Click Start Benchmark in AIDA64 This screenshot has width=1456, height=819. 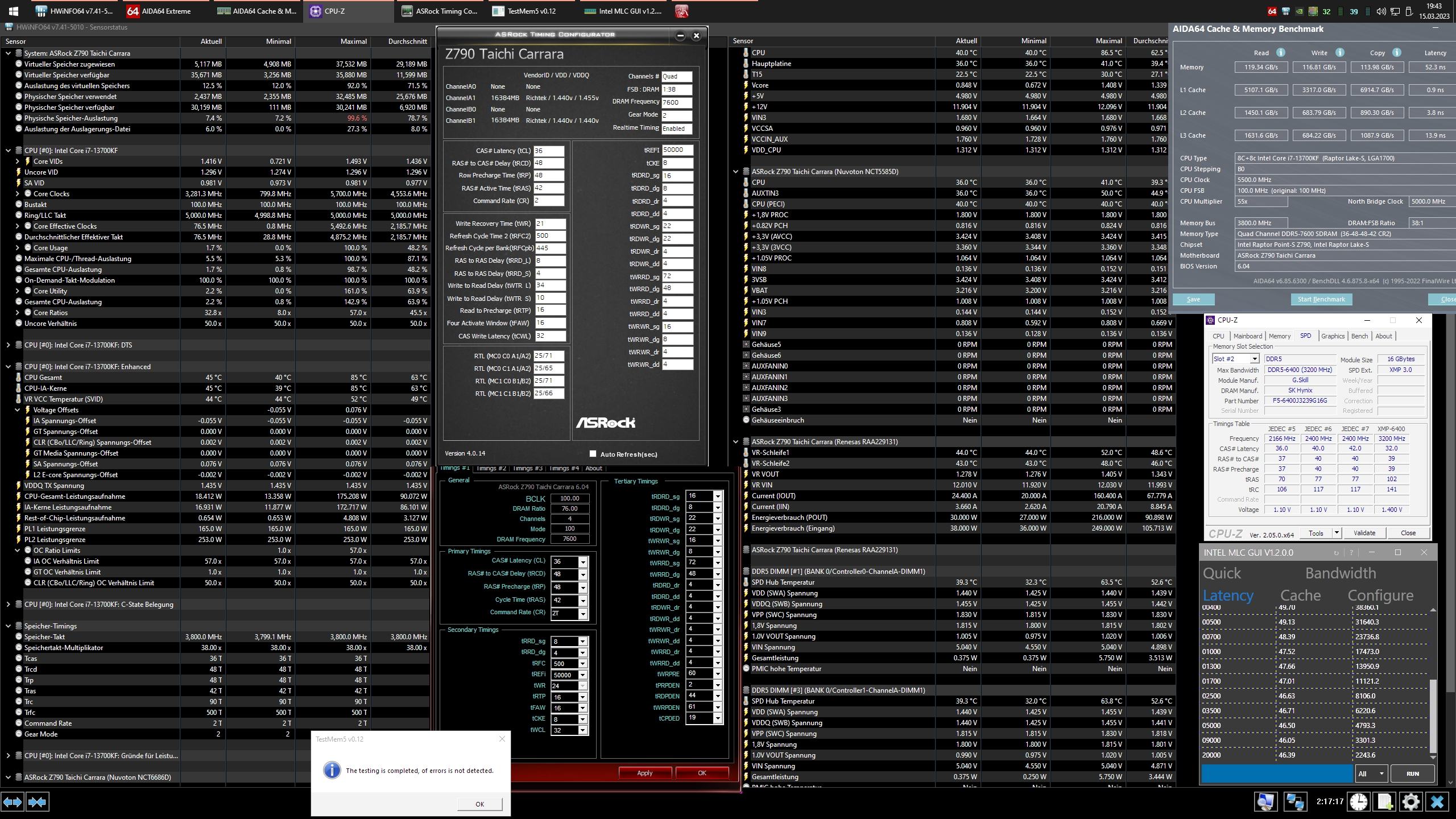[x=1321, y=299]
